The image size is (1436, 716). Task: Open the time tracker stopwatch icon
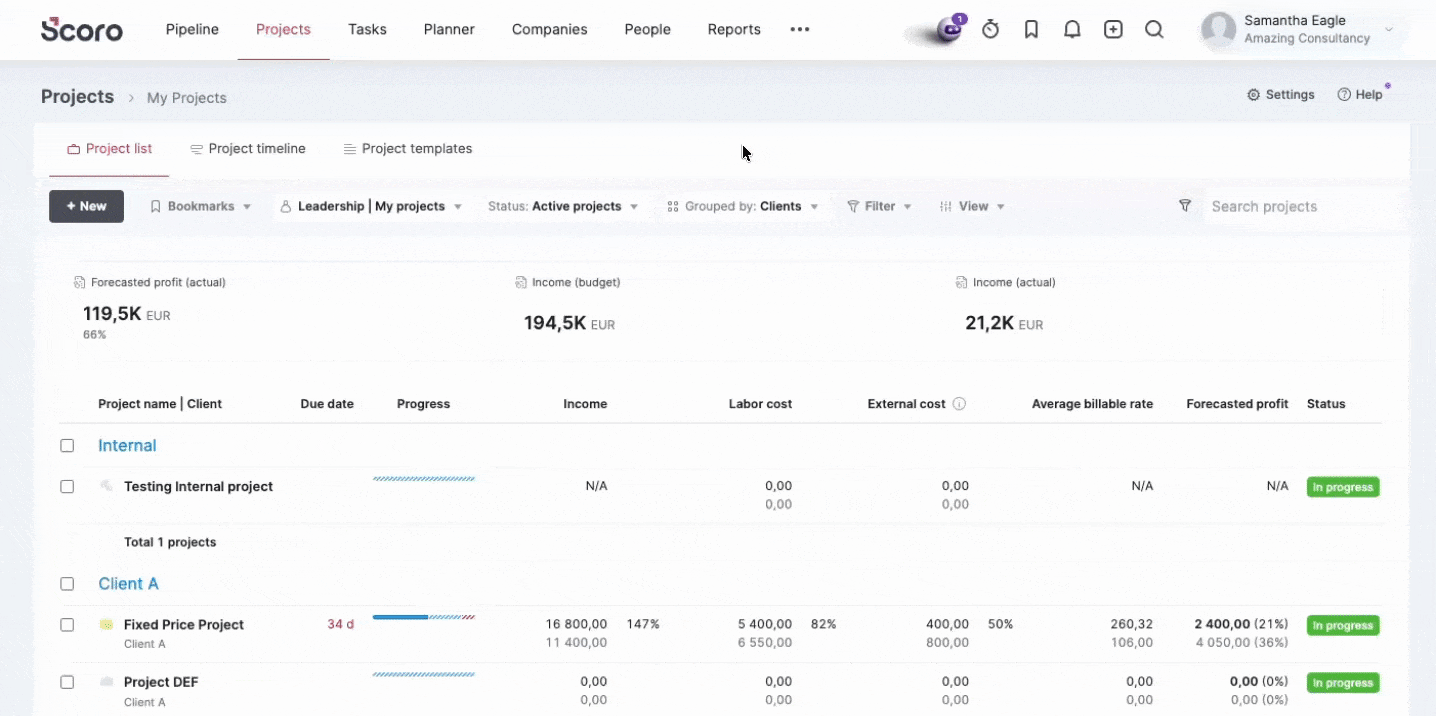[990, 30]
